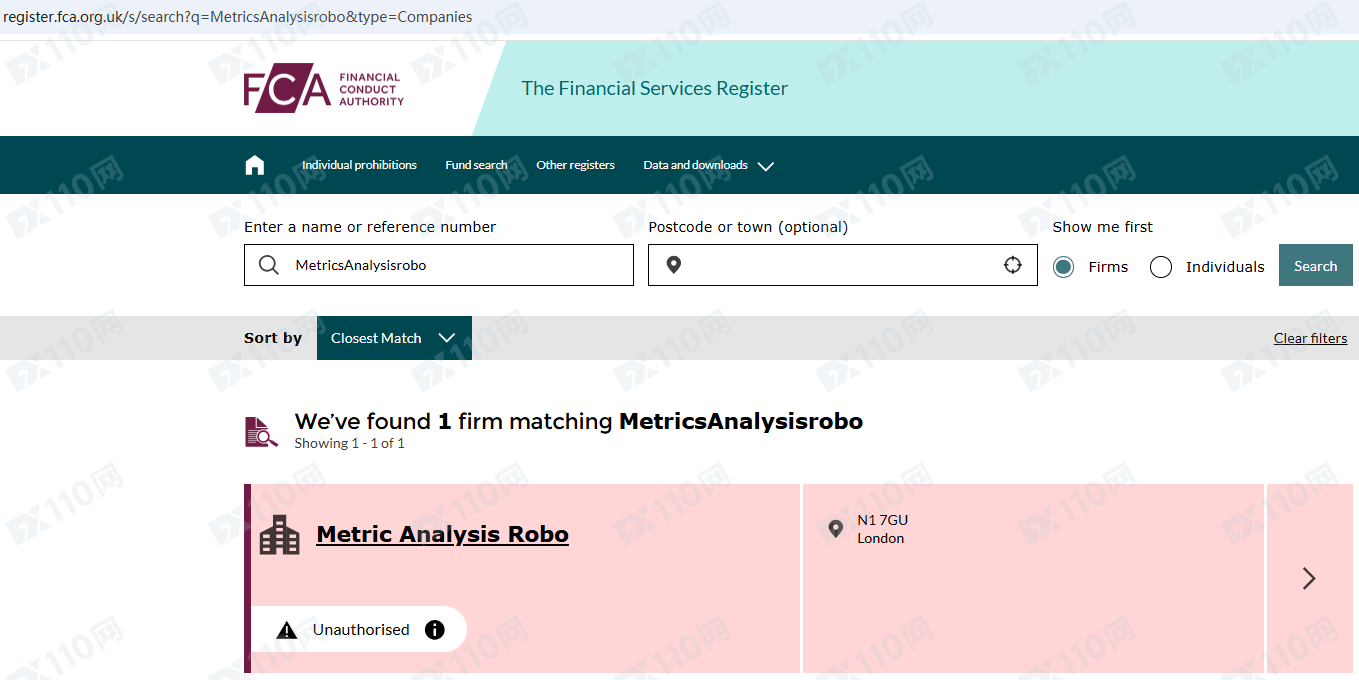Click the search magnifier icon
Image resolution: width=1359 pixels, height=680 pixels.
[269, 265]
